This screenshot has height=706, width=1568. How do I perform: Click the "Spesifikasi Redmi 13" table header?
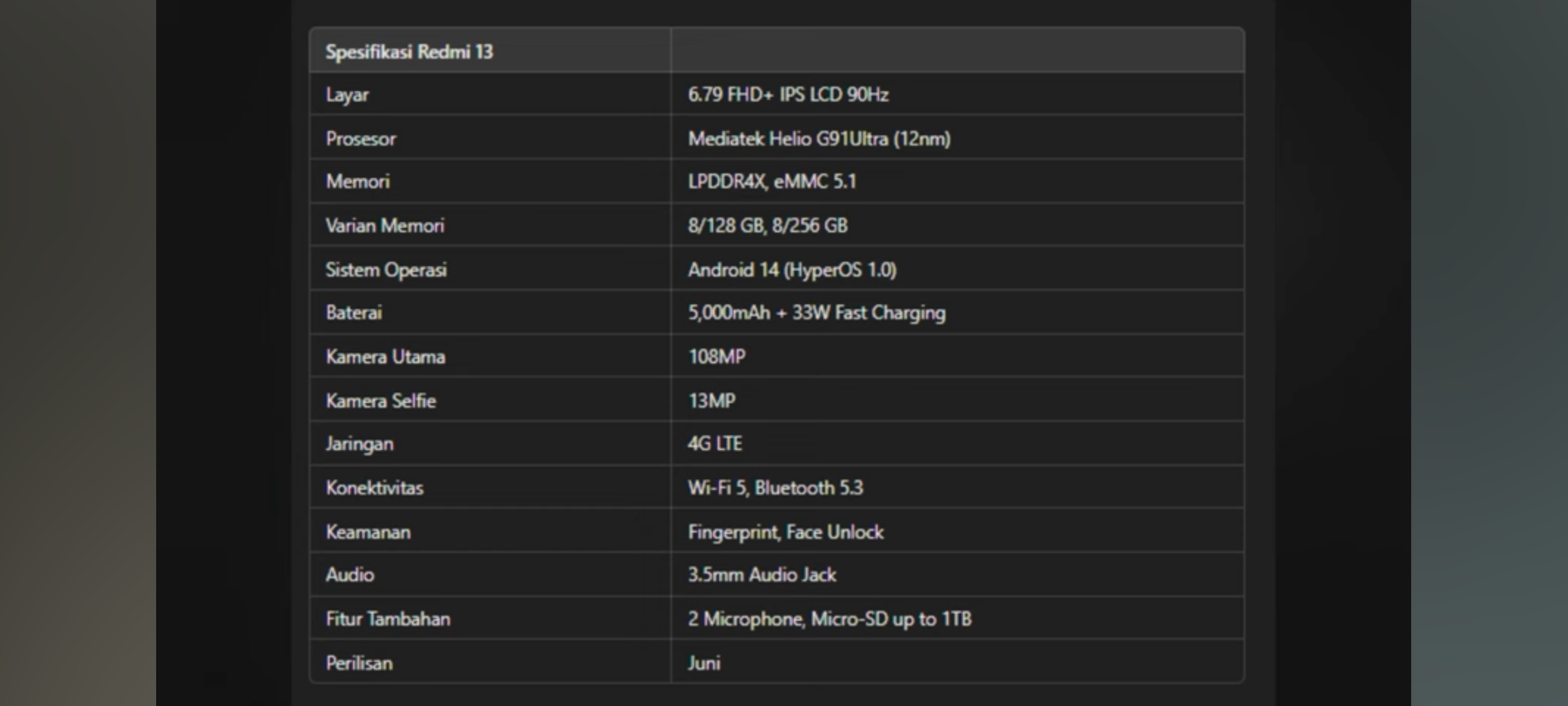tap(409, 51)
